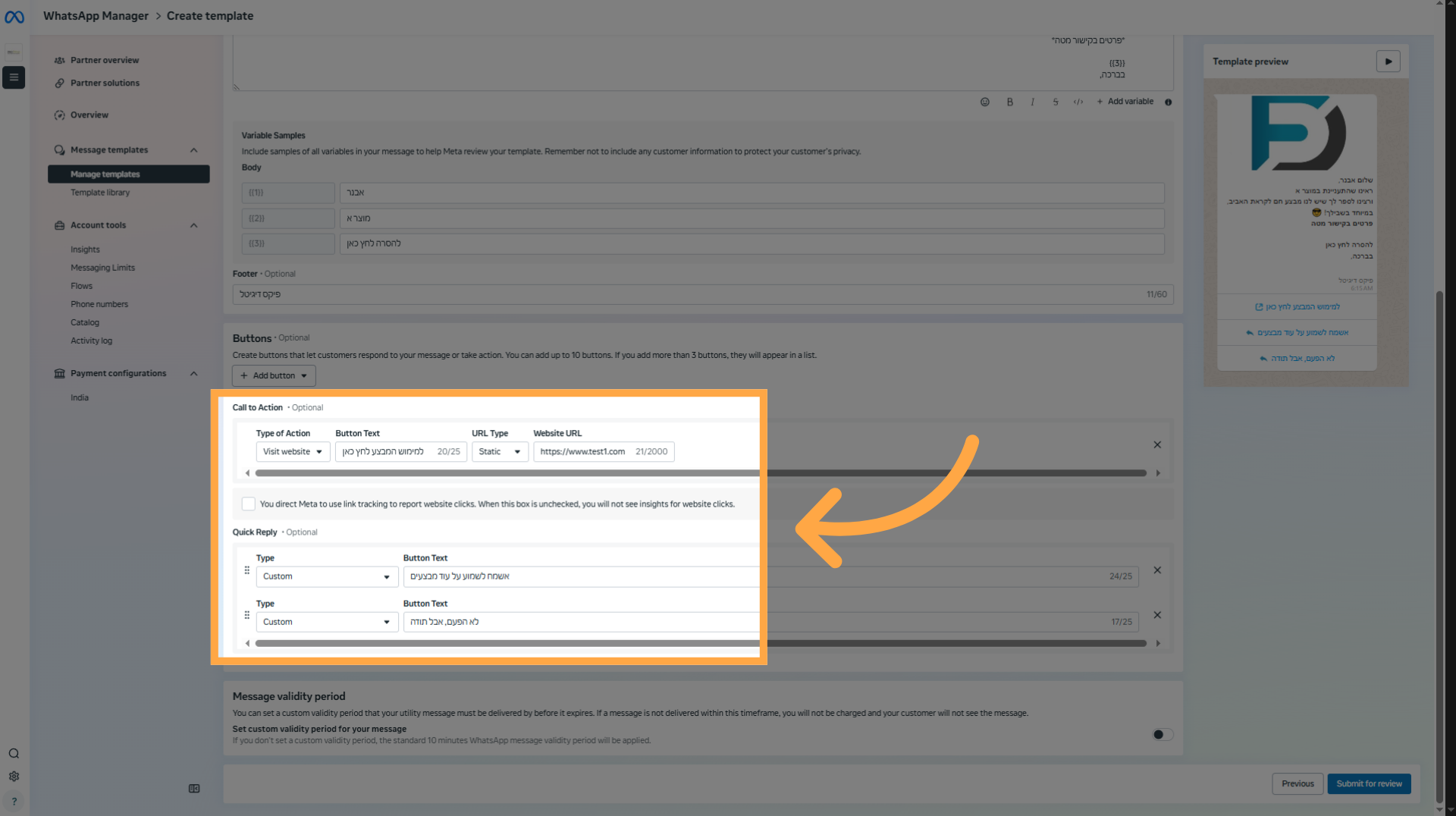Click the quick reply horizontal scrollbar
Image resolution: width=1456 pixels, height=816 pixels.
(701, 644)
